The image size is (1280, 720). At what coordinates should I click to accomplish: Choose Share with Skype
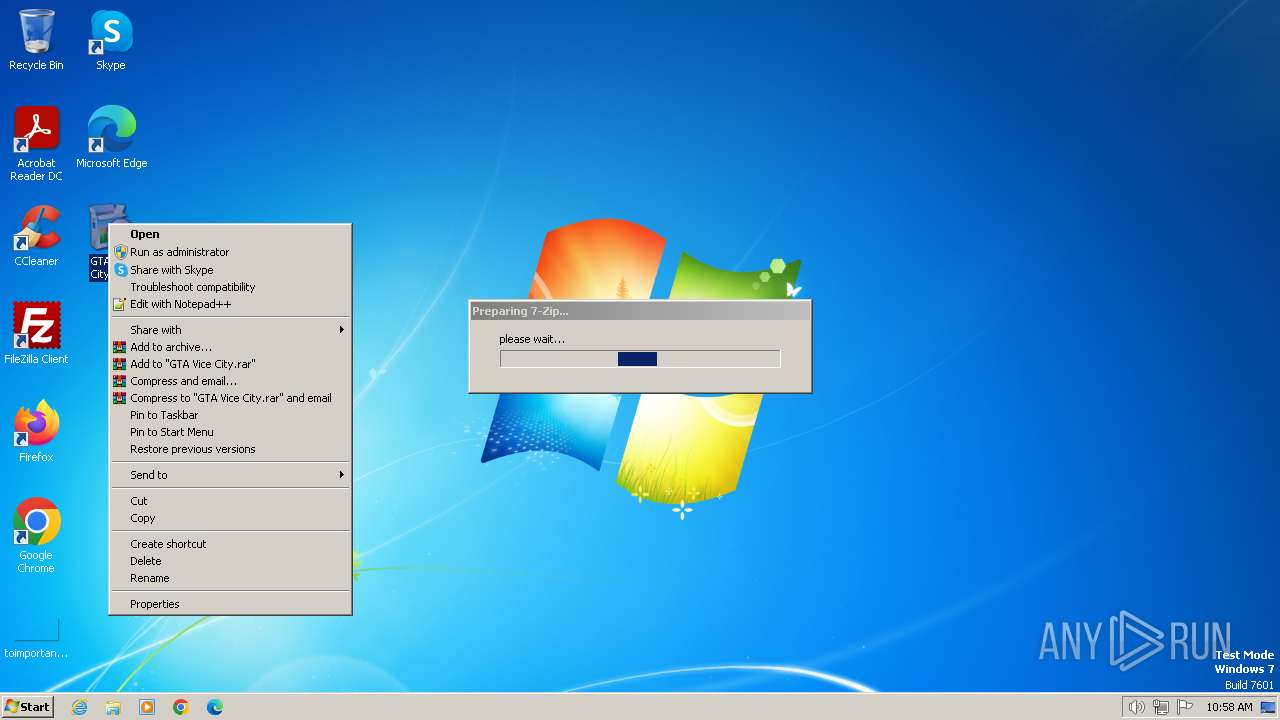click(230, 270)
